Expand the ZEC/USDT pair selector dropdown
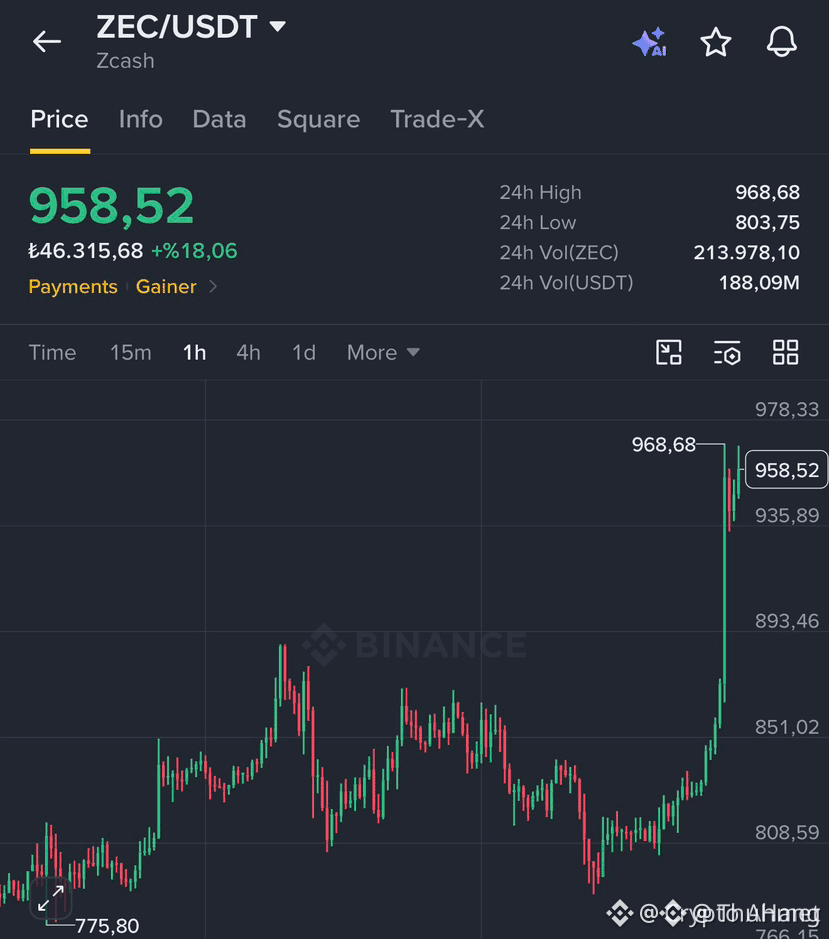The height and width of the screenshot is (939, 829). pos(277,26)
